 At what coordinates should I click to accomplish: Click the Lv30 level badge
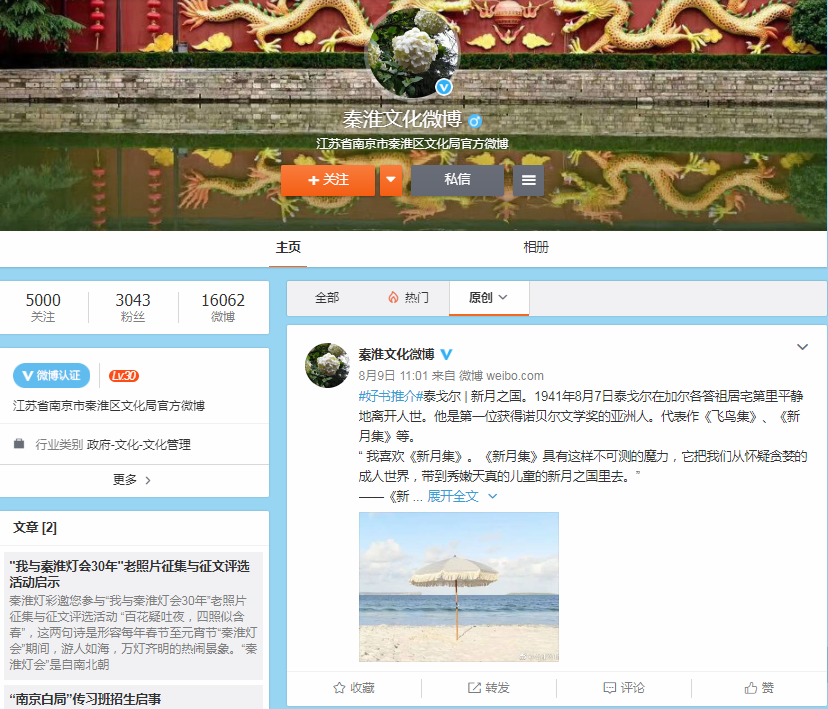click(124, 376)
